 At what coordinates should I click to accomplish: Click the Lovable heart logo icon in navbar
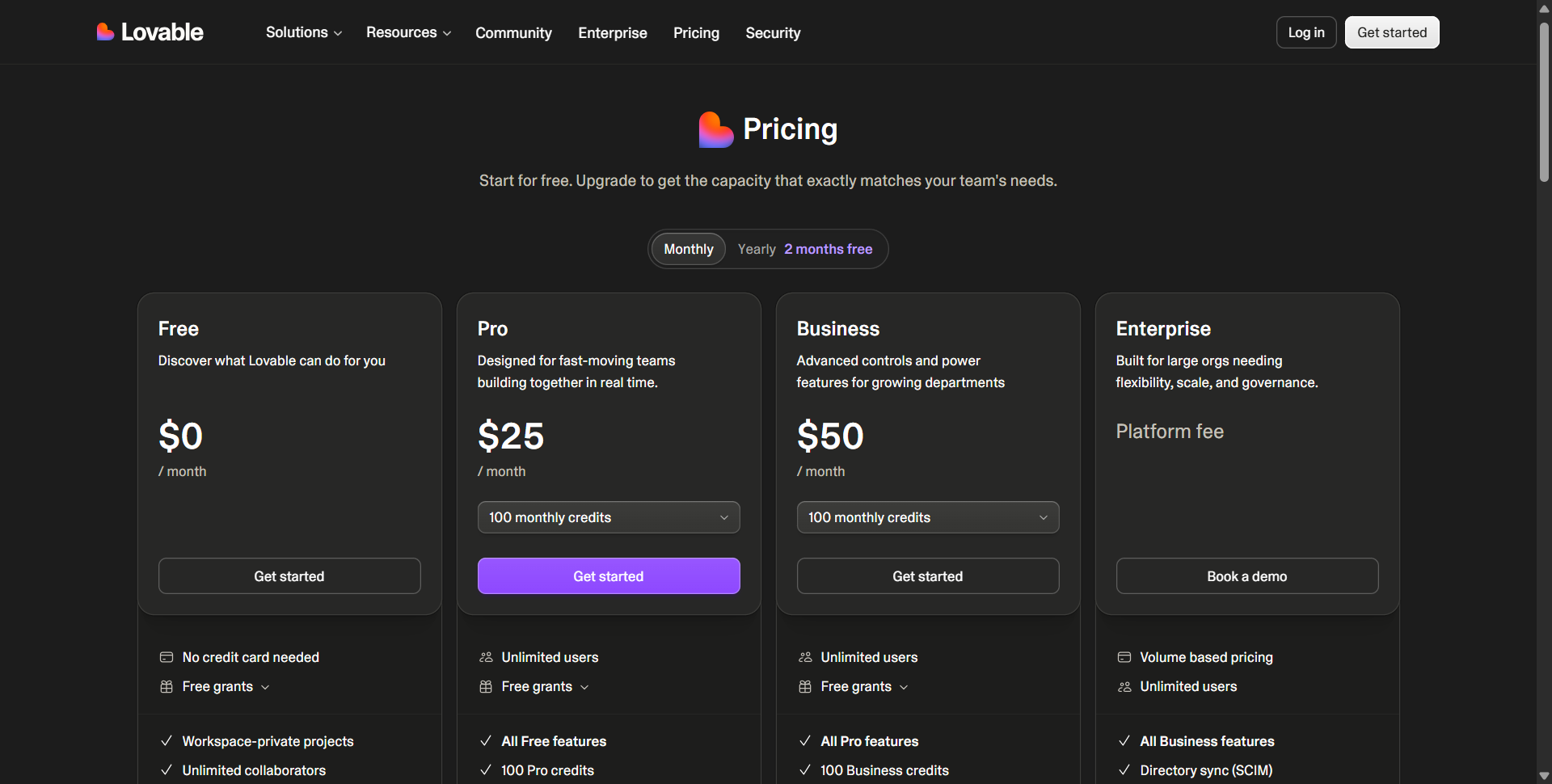[105, 32]
